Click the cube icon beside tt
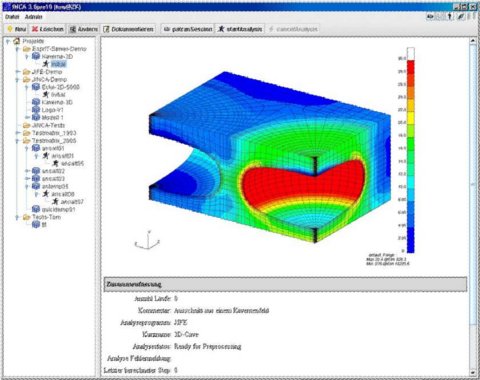This screenshot has width=480, height=380. [36, 225]
